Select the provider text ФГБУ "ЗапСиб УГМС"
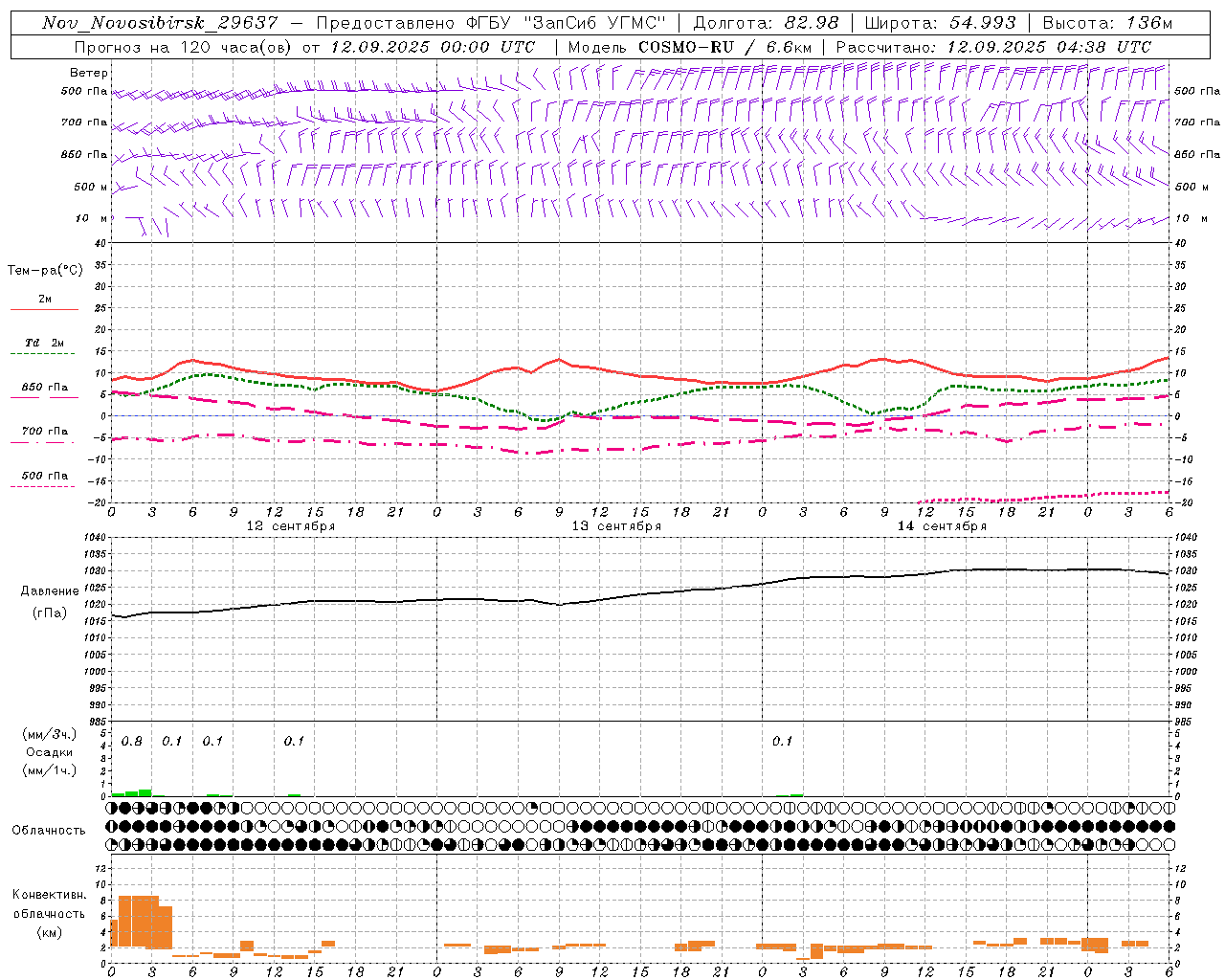This screenshot has width=1225, height=980. (567, 23)
